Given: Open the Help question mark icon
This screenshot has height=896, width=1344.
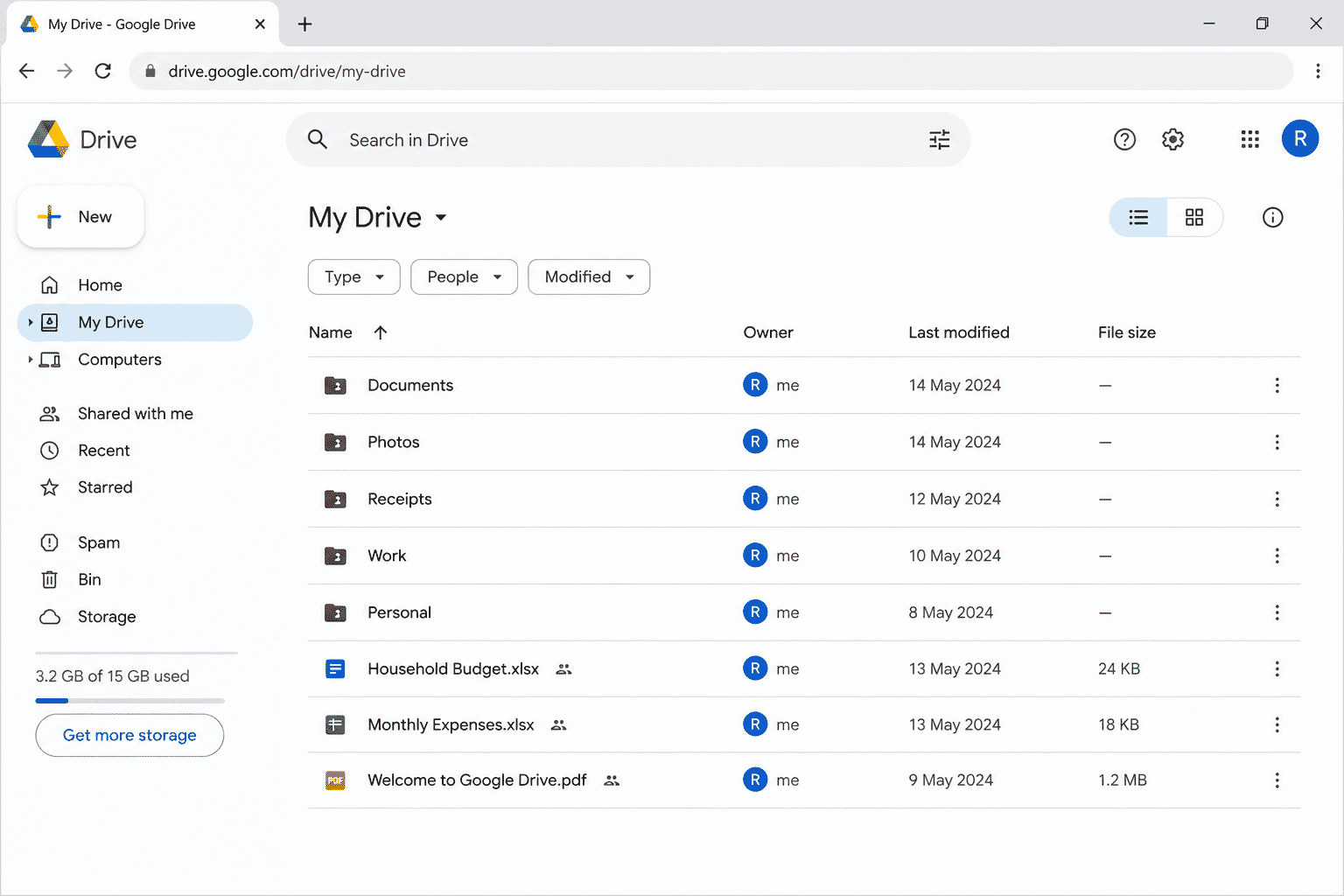Looking at the screenshot, I should click(1124, 139).
